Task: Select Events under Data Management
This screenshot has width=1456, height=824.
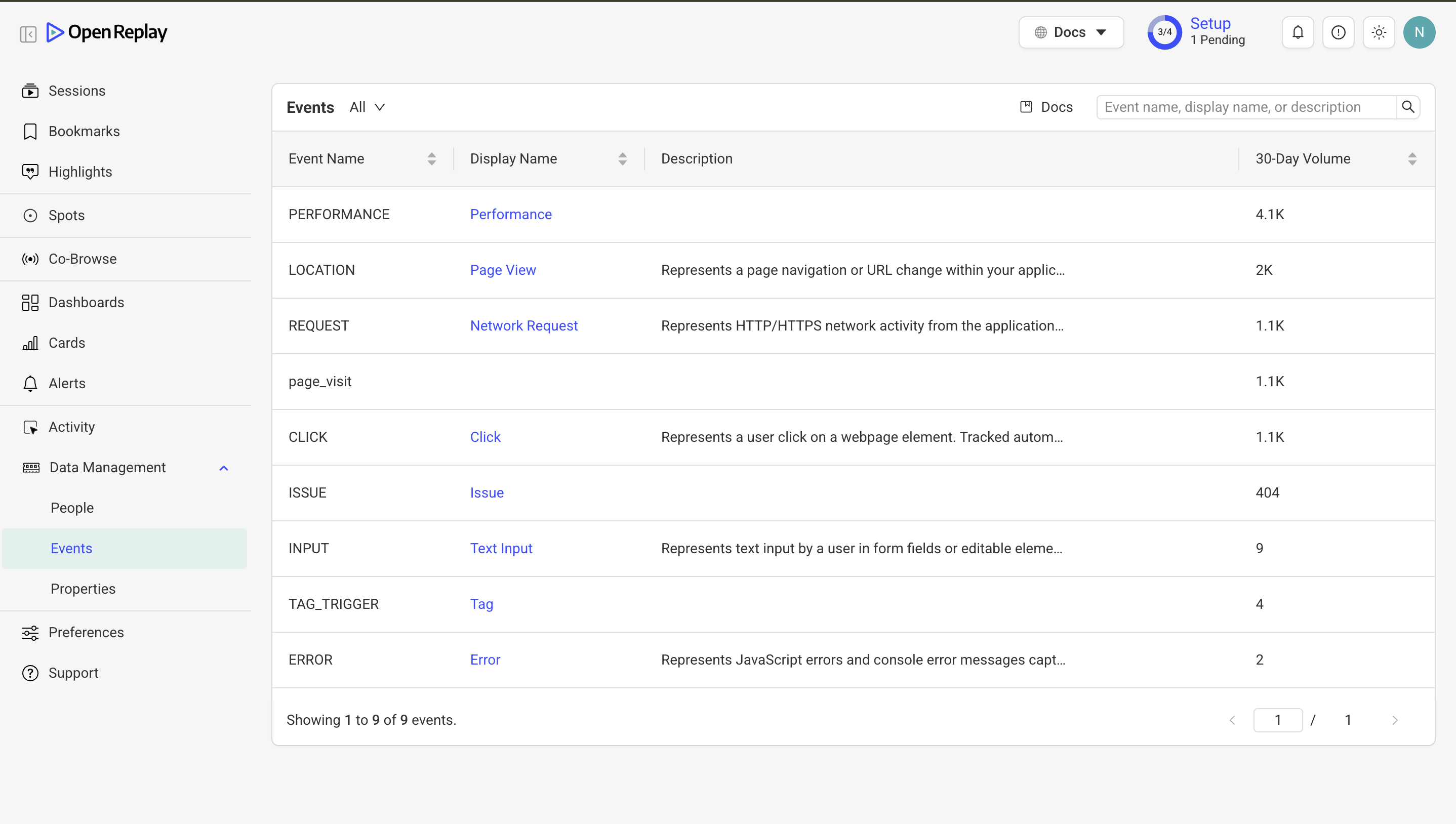Action: [x=125, y=548]
